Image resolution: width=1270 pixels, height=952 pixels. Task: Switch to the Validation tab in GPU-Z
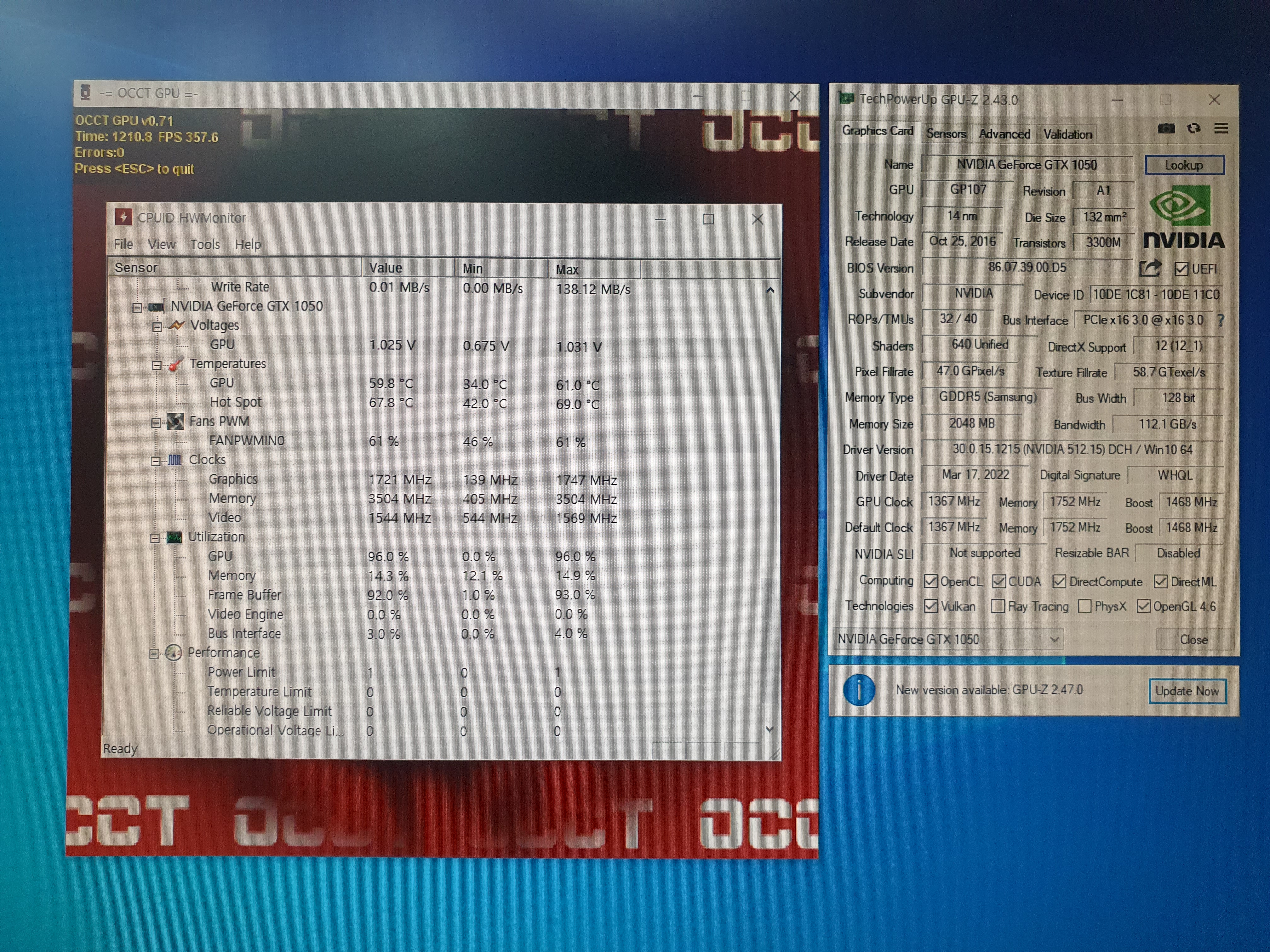click(1067, 134)
